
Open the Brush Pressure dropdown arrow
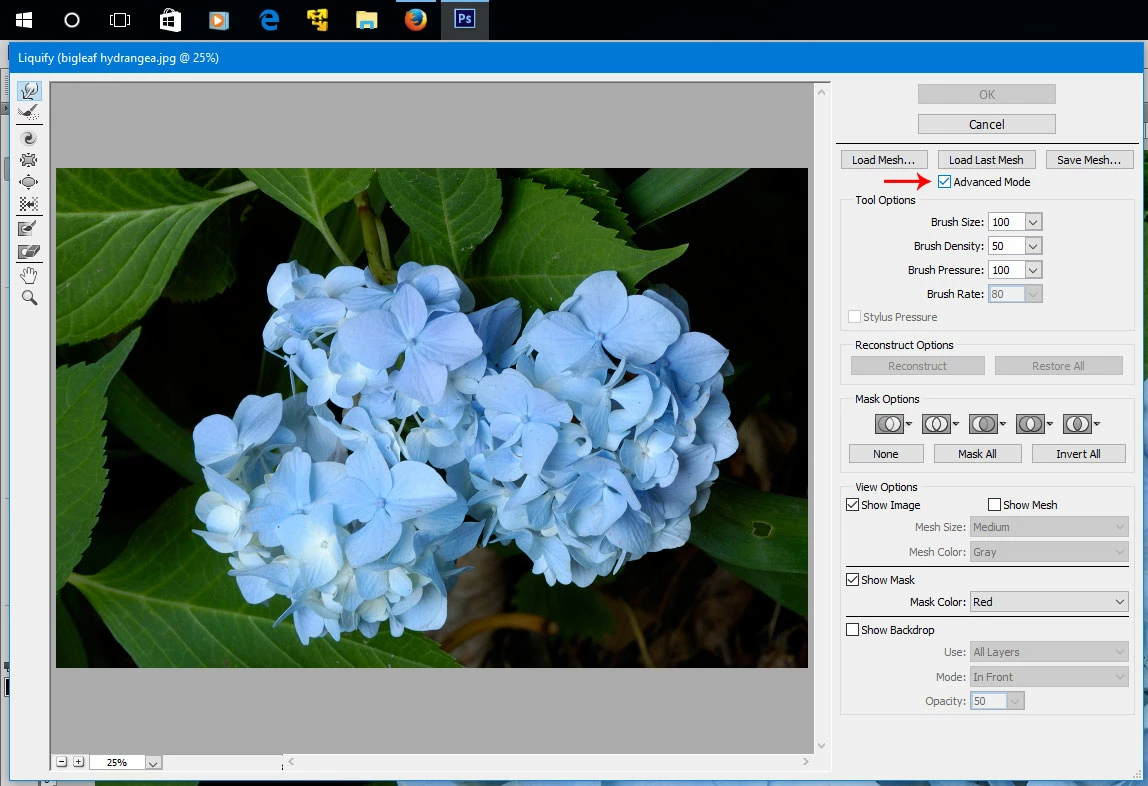pyautogui.click(x=1033, y=270)
